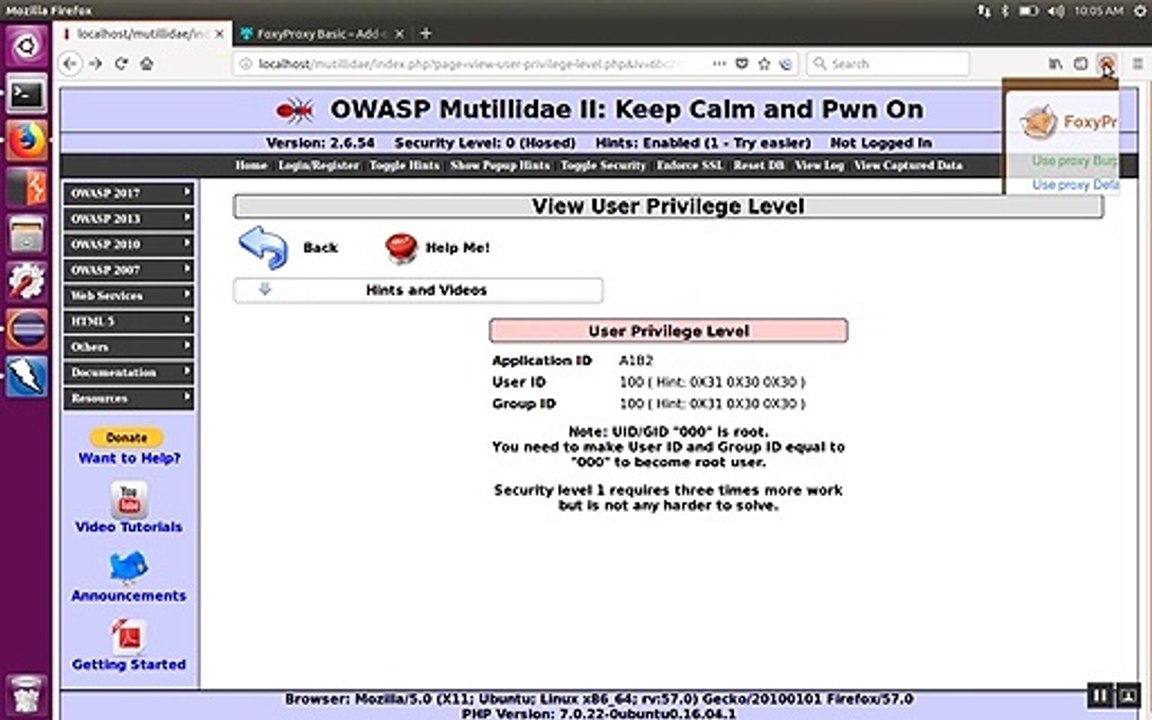The image size is (1152, 720).
Task: Click the browser Search box
Action: click(x=888, y=64)
